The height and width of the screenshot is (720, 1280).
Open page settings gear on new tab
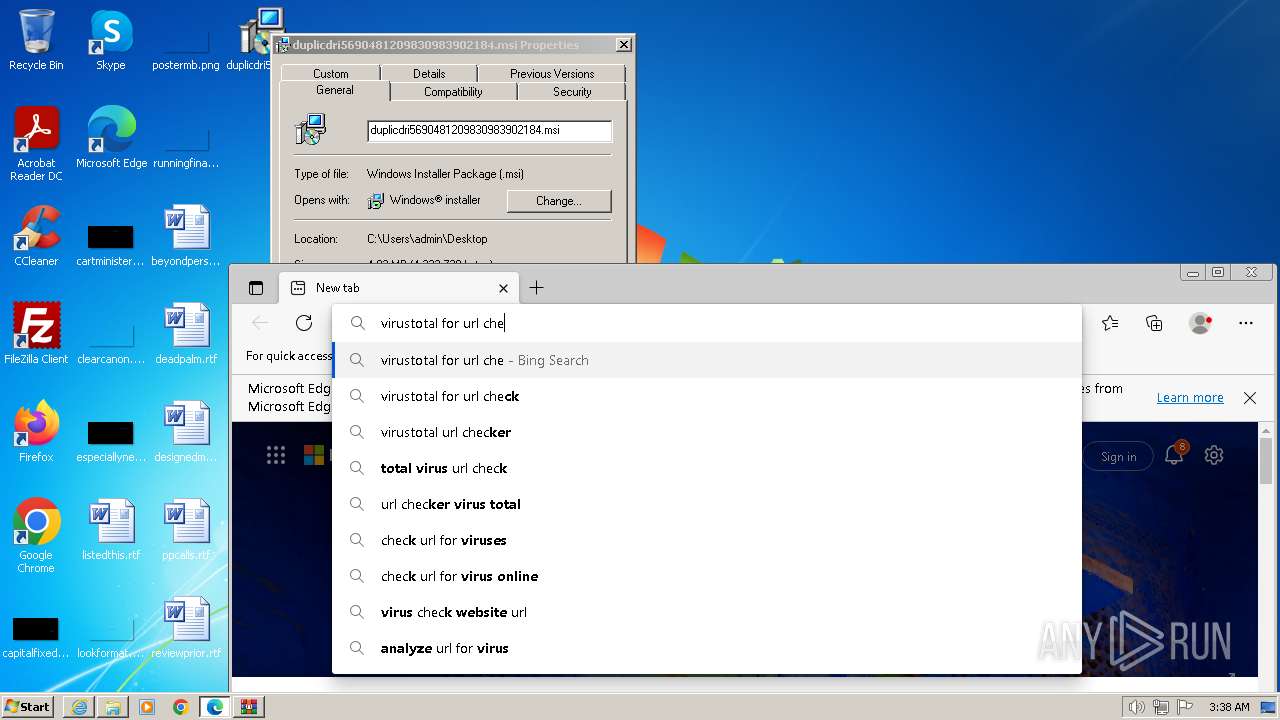tap(1214, 456)
